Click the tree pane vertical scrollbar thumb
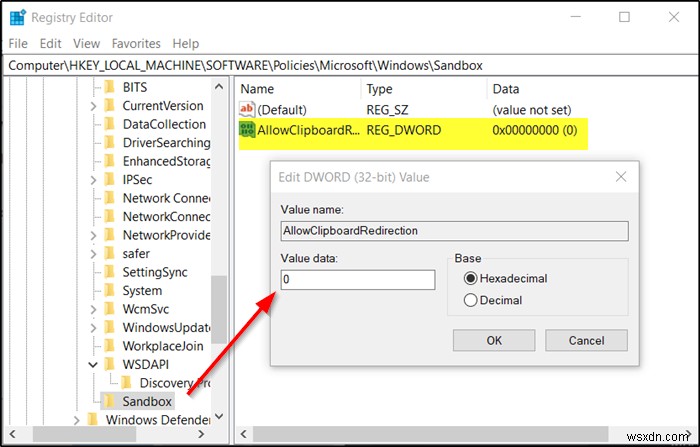The height and width of the screenshot is (447, 700). pos(218,309)
